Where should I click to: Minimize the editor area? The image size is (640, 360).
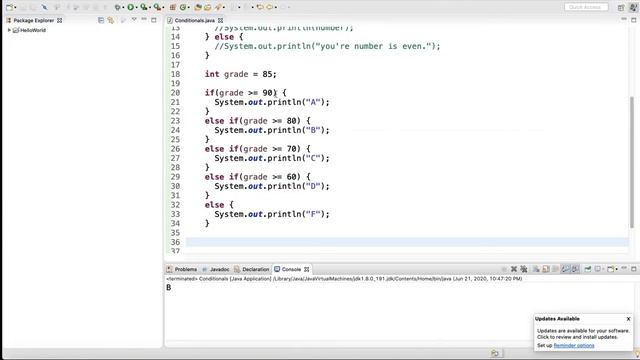[x=624, y=20]
